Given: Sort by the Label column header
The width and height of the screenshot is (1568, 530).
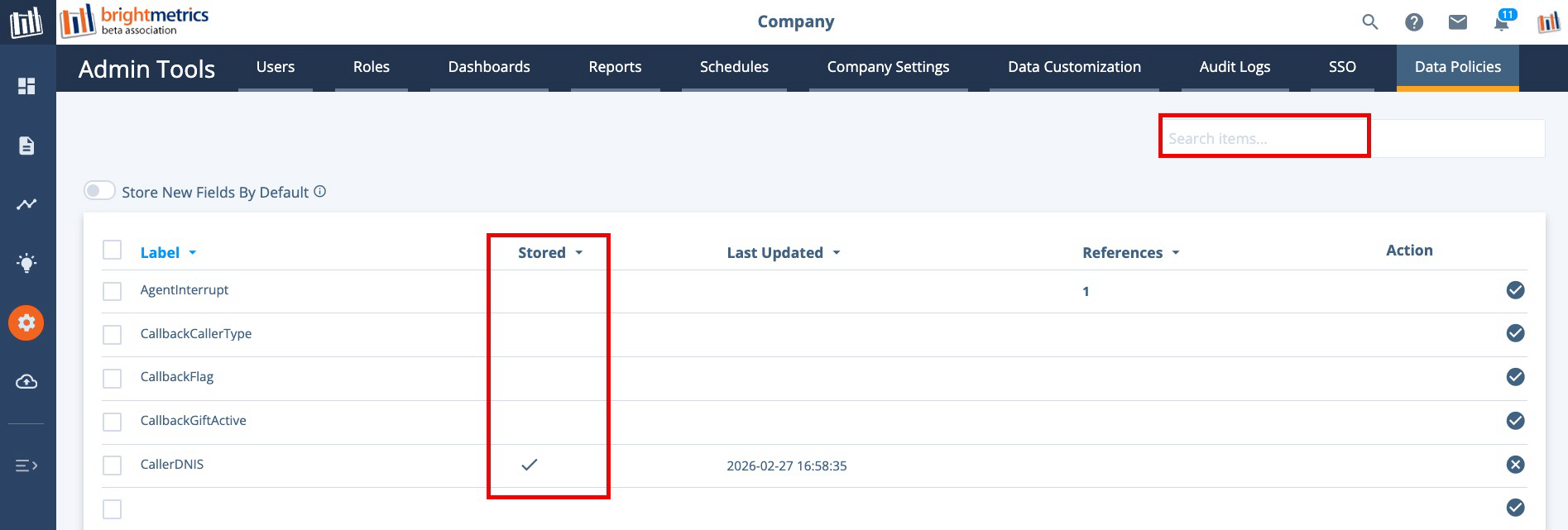Looking at the screenshot, I should tap(168, 252).
